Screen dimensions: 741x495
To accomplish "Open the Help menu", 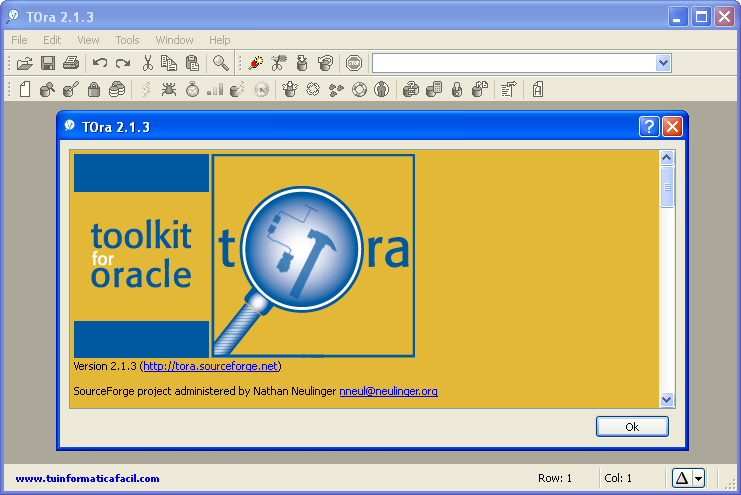I will click(220, 40).
